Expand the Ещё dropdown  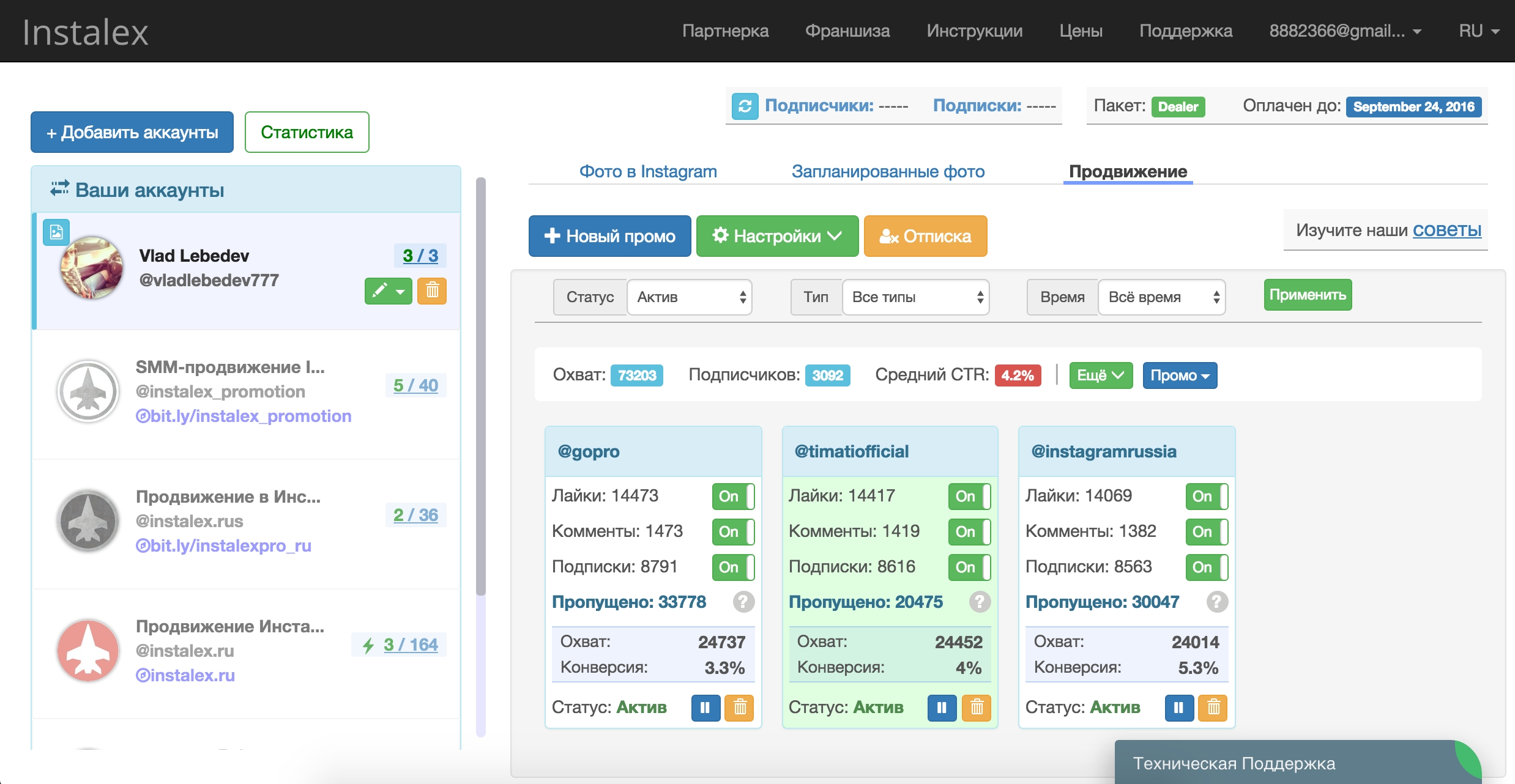pos(1101,375)
